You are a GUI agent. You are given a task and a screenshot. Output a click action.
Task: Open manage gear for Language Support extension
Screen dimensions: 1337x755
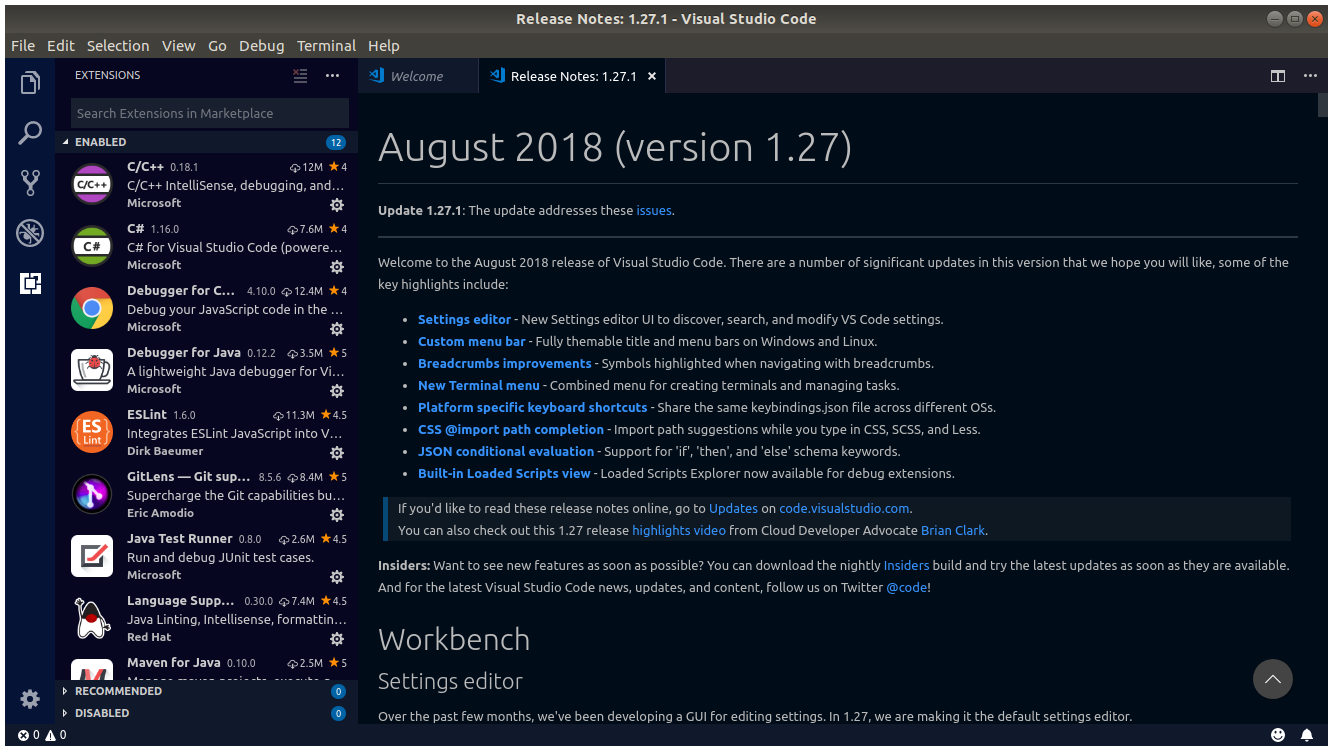(x=337, y=639)
